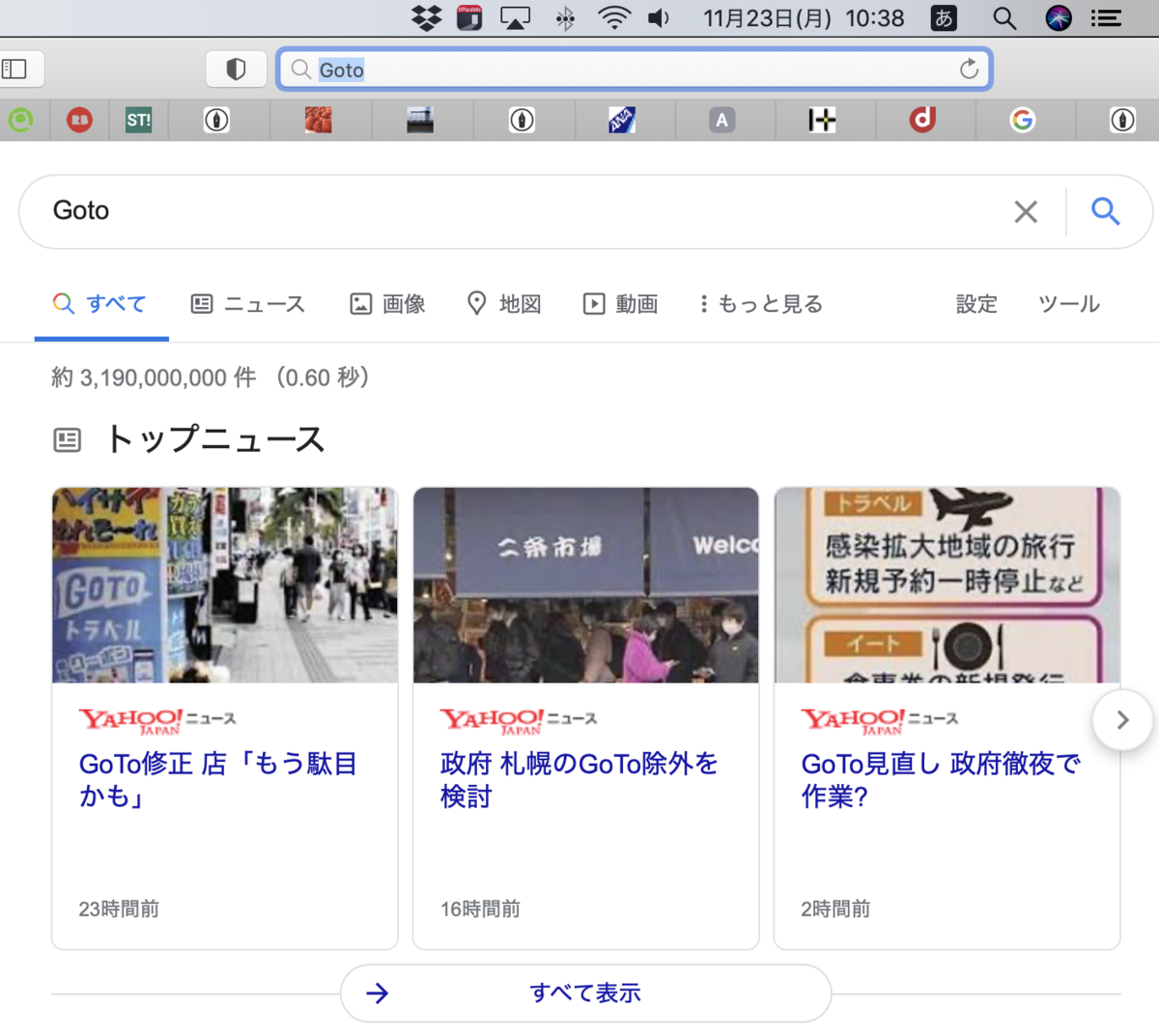Click the date and time 11月23日(月) 10:38
The height and width of the screenshot is (1036, 1159).
tap(804, 18)
